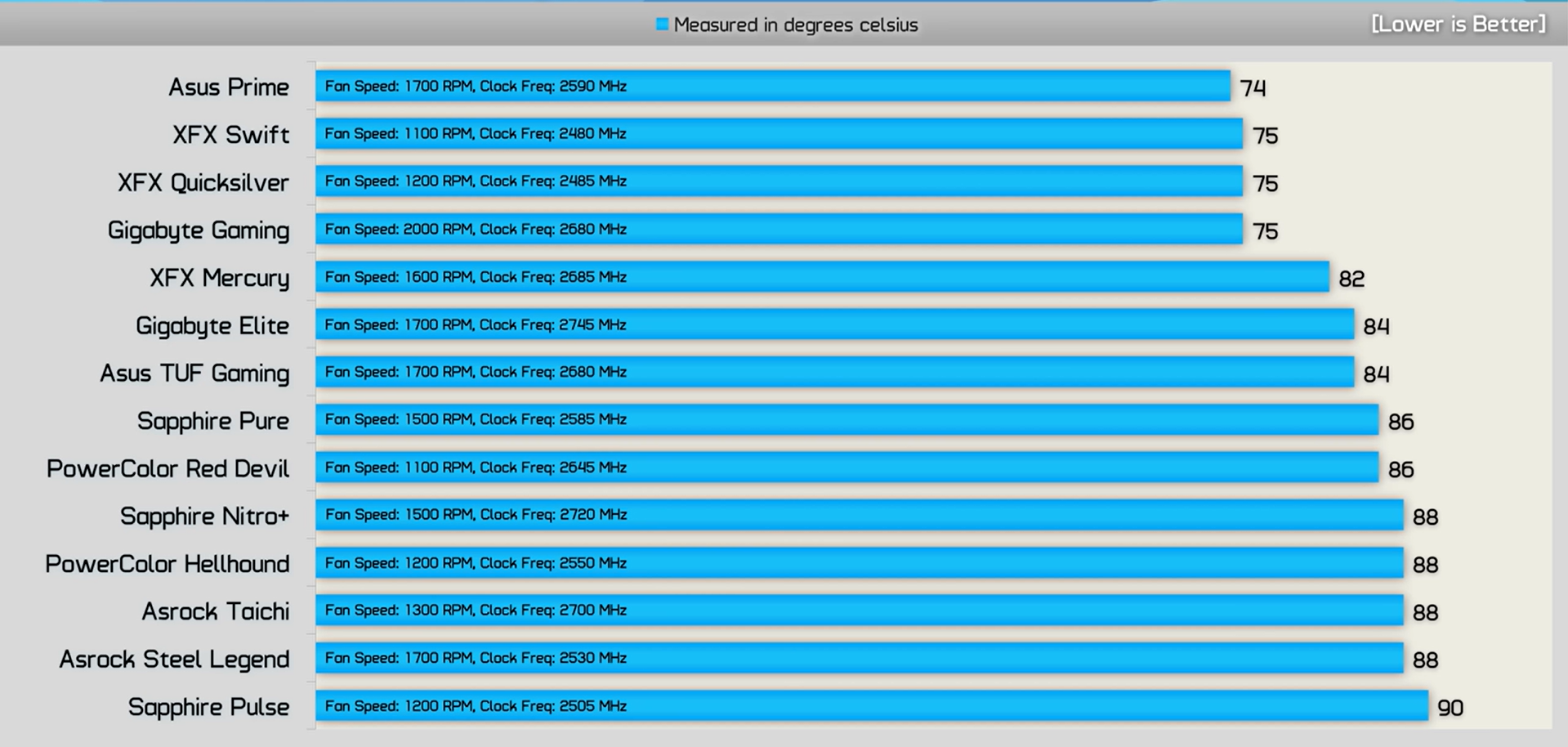Click the 84 value for Gigabyte Elite
This screenshot has width=1568, height=747.
click(1377, 326)
